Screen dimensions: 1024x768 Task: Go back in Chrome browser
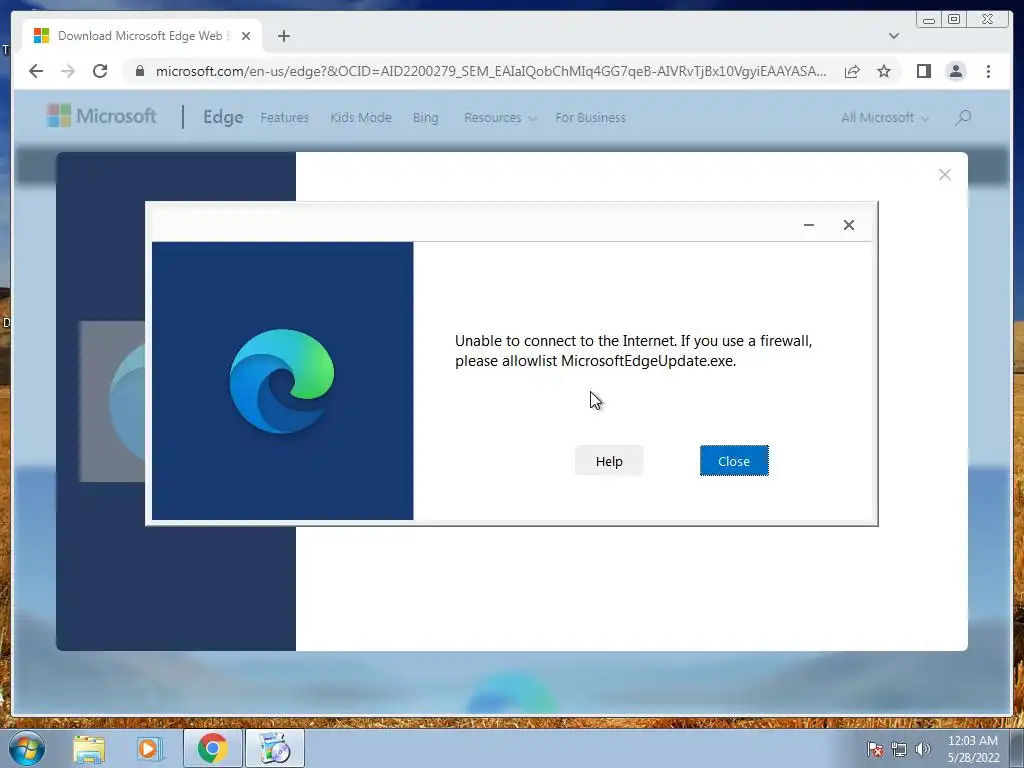click(x=36, y=71)
